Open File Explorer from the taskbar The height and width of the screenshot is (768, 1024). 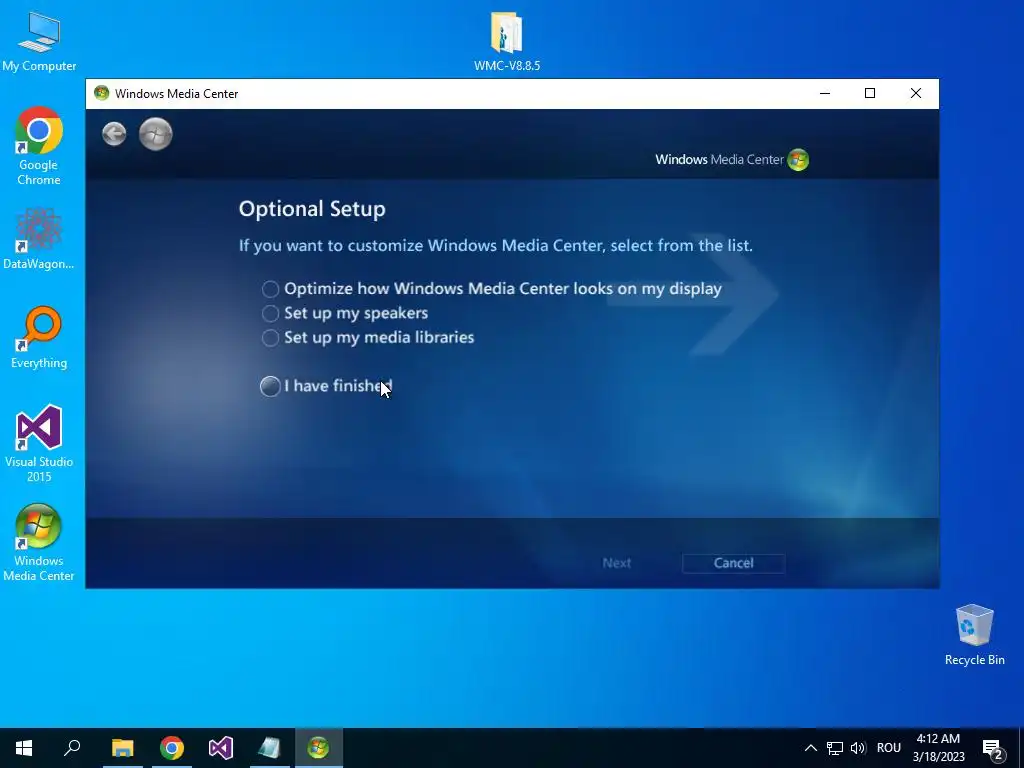(122, 748)
